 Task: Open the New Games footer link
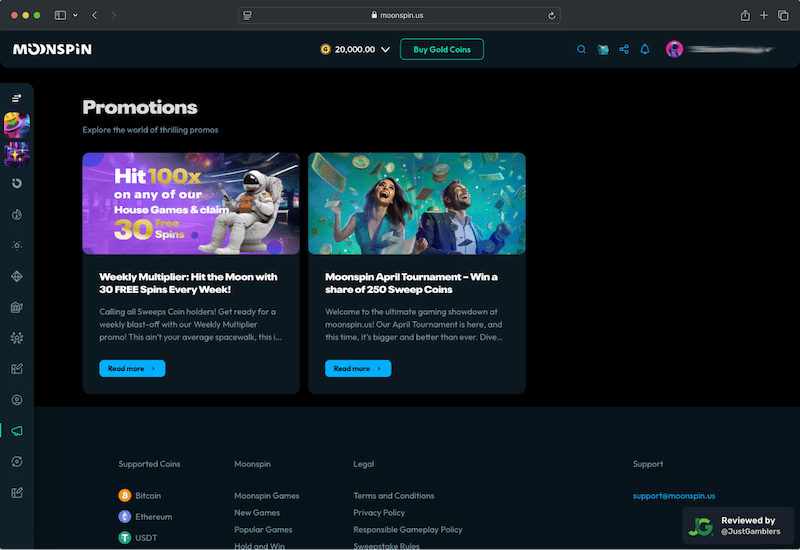click(x=257, y=513)
